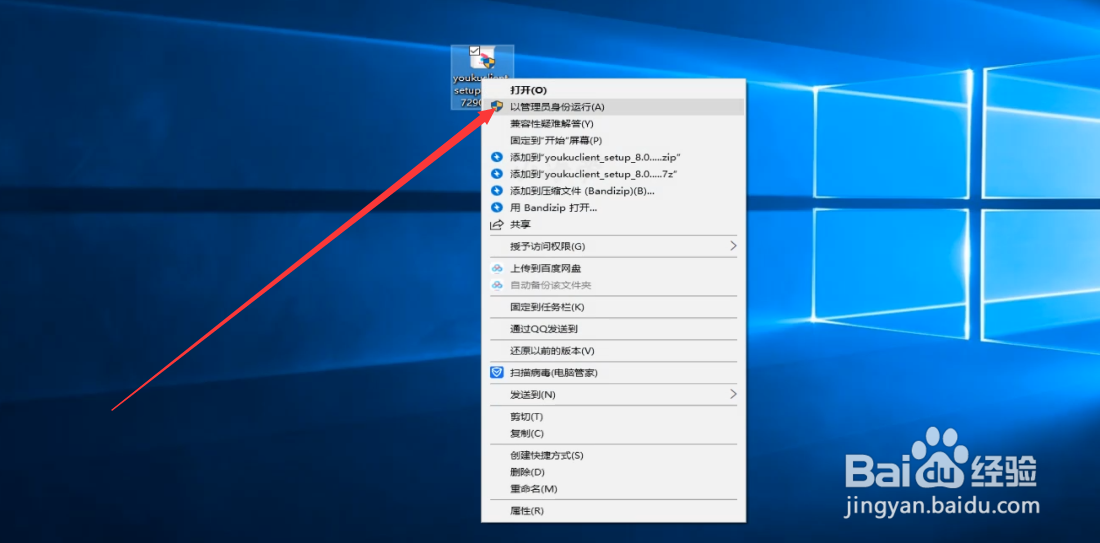Open 授予访问权限(G) menu entry
Screen dimensions: 1100x543
click(612, 246)
